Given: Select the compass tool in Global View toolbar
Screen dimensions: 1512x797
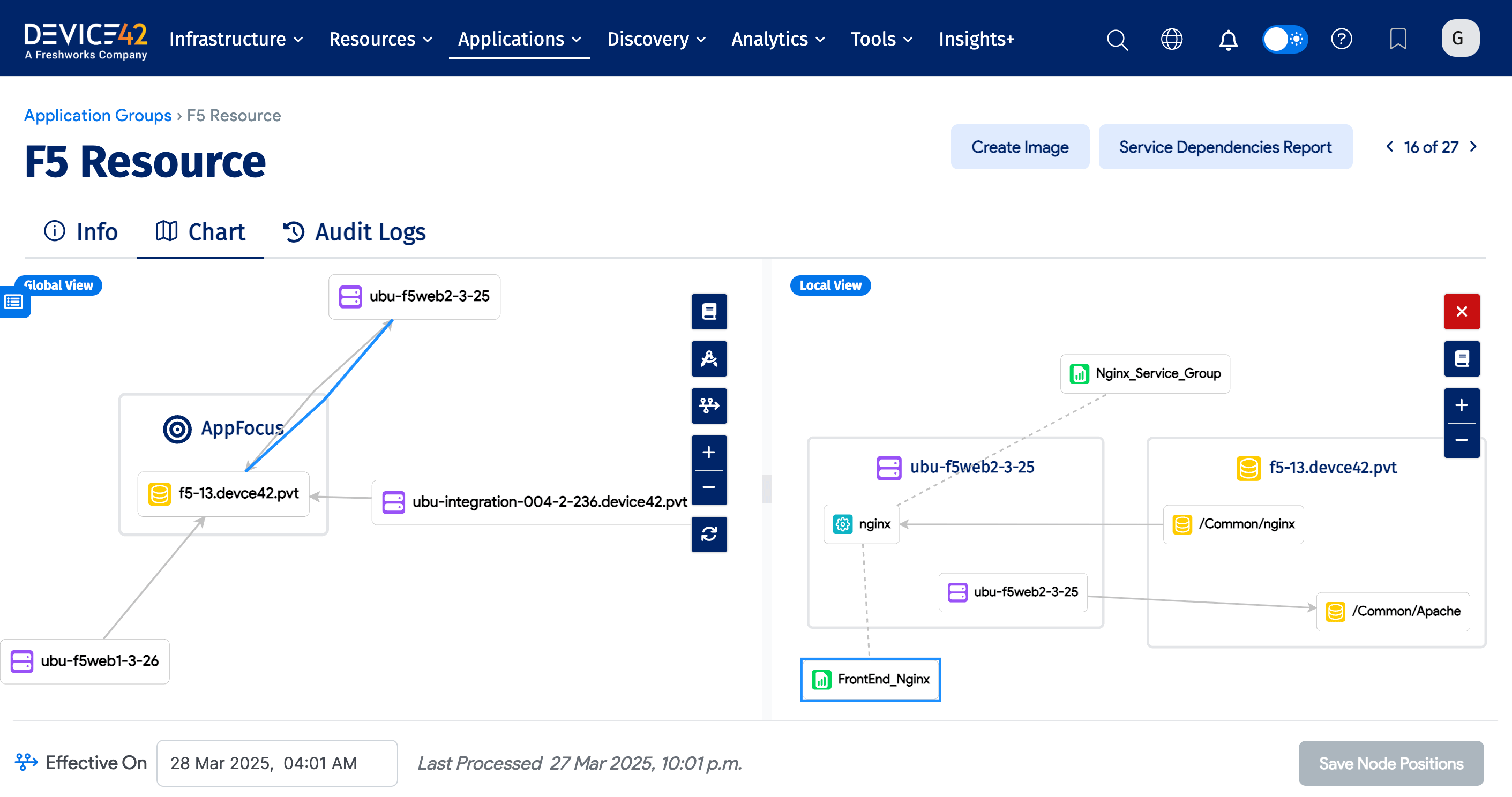Looking at the screenshot, I should pos(709,358).
